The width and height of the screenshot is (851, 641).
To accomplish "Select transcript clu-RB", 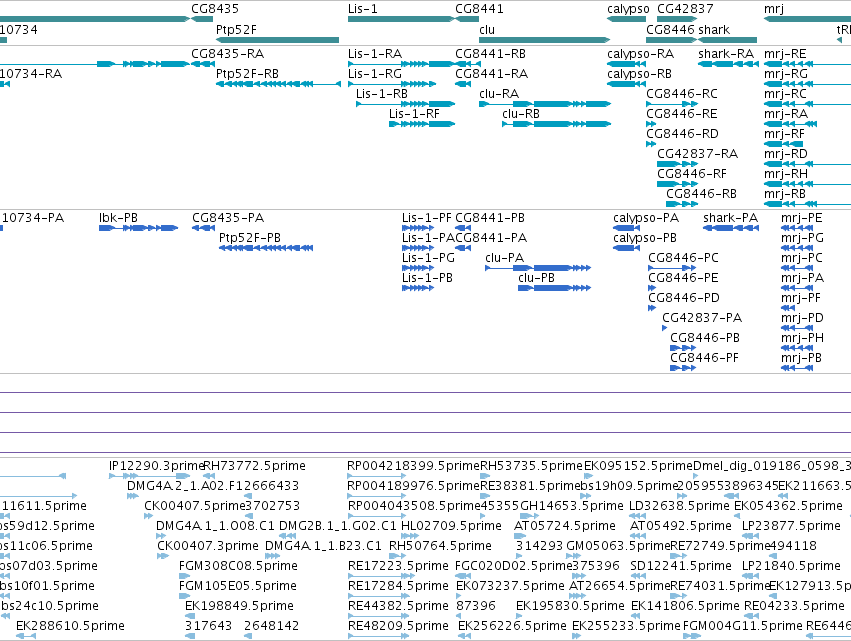I will tap(520, 114).
